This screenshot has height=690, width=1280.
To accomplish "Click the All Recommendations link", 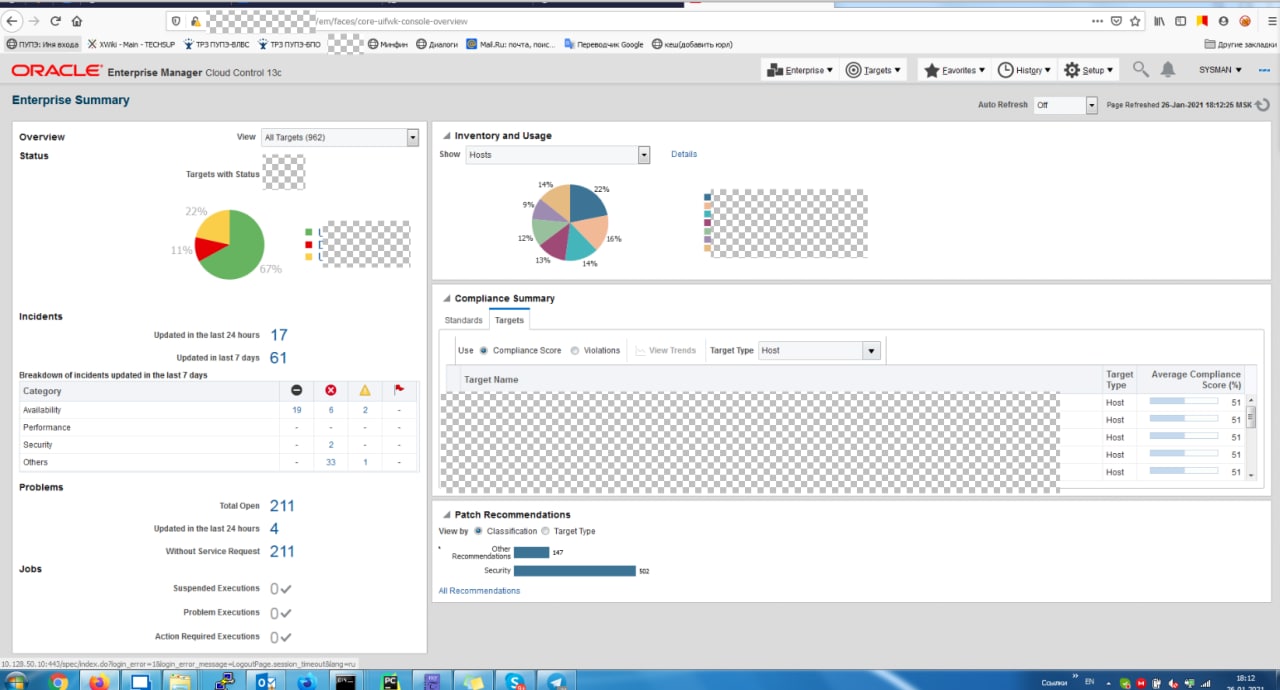I will click(x=479, y=591).
